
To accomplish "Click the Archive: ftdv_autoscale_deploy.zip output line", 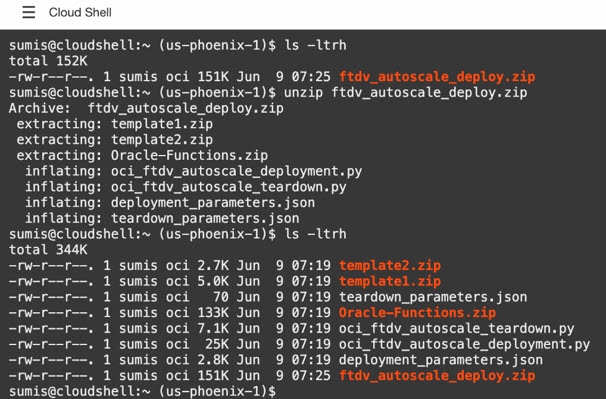I will click(146, 108).
